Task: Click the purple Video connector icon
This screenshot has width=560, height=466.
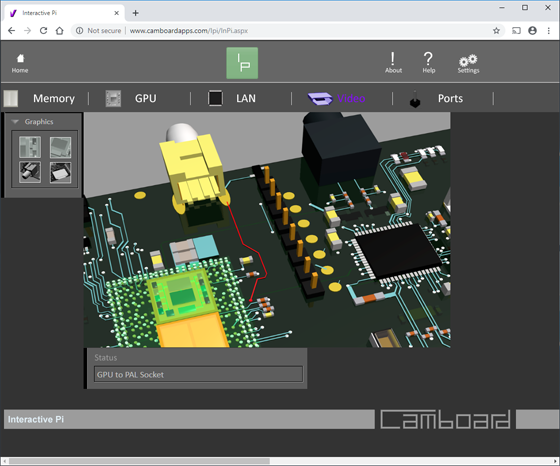Action: (320, 99)
